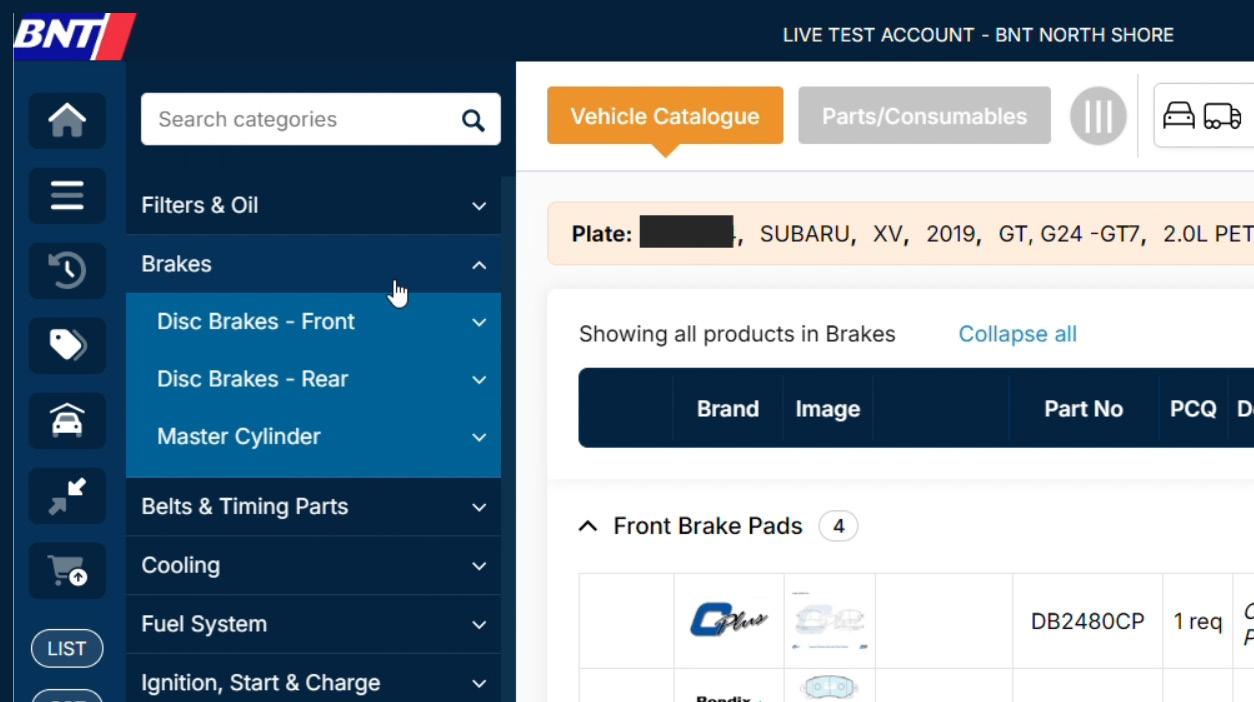Go to the home page icon
The image size is (1254, 702).
click(x=67, y=121)
